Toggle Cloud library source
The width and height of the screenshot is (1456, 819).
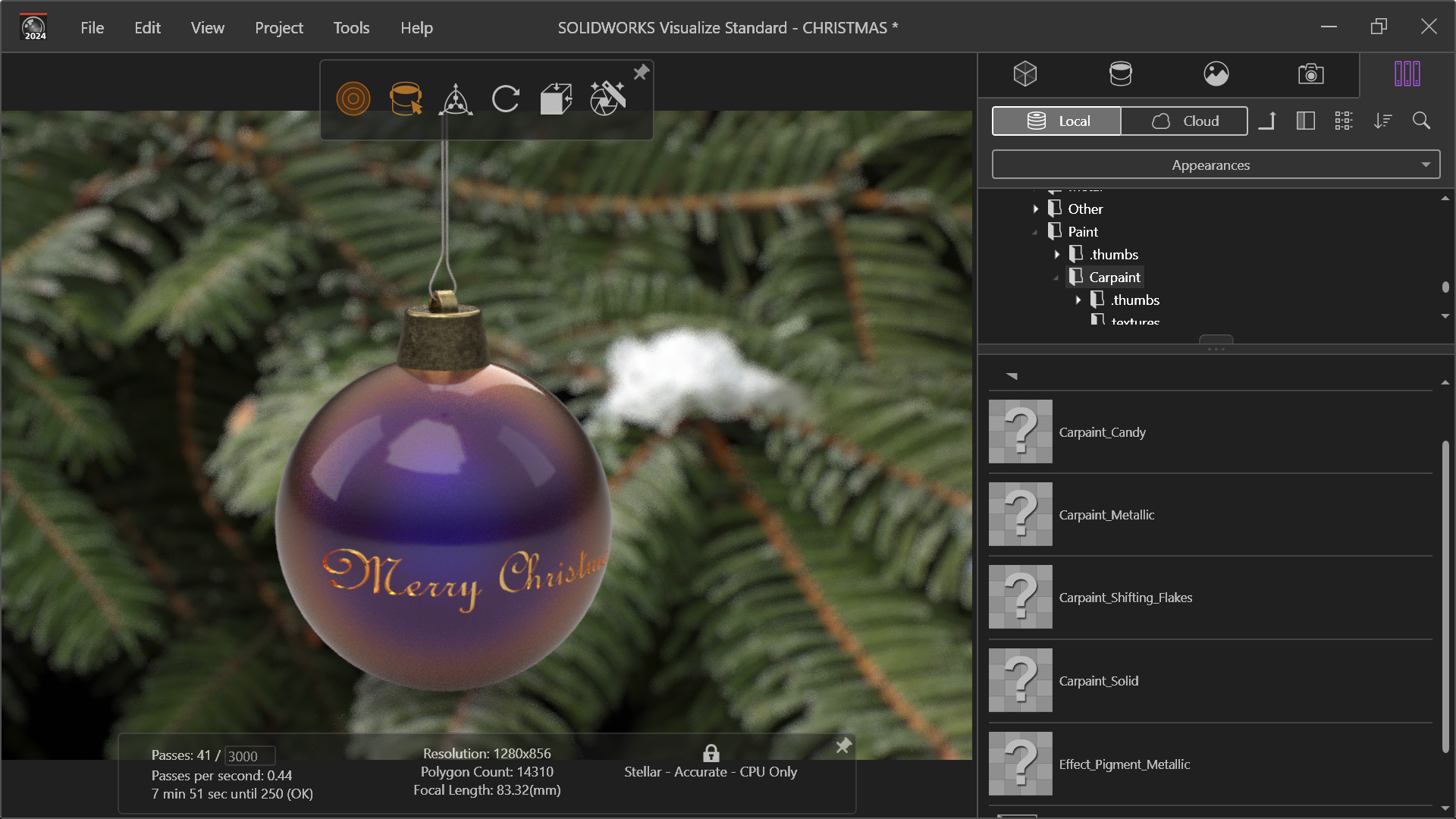tap(1184, 121)
